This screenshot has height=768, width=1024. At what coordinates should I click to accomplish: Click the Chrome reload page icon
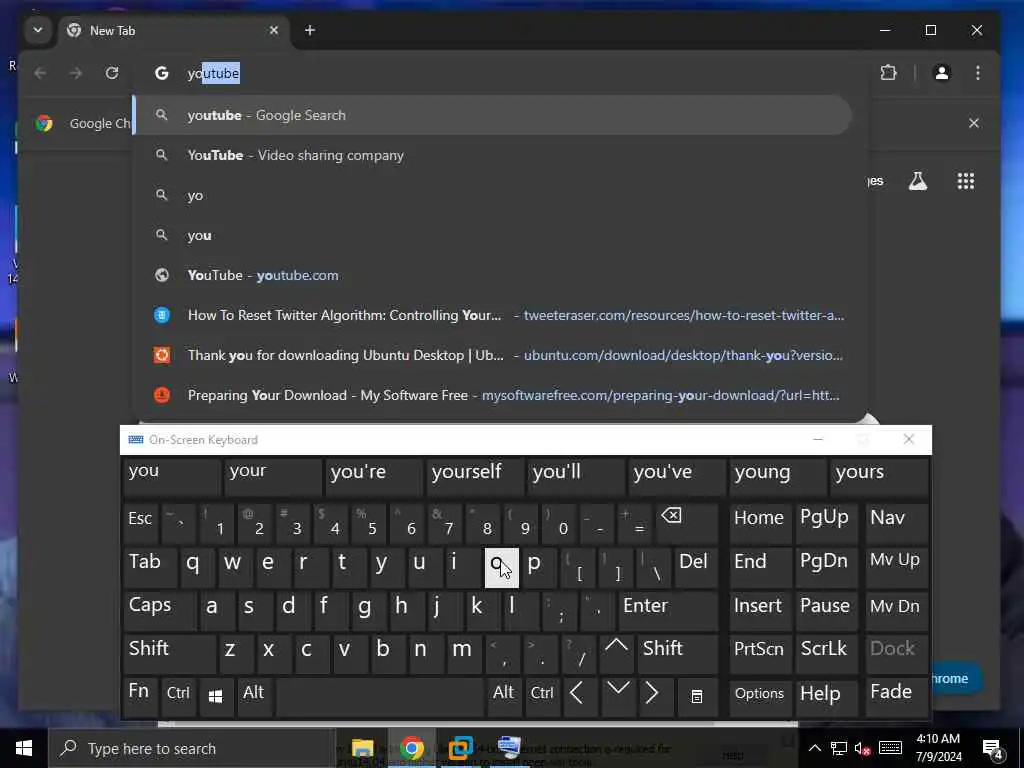click(112, 73)
